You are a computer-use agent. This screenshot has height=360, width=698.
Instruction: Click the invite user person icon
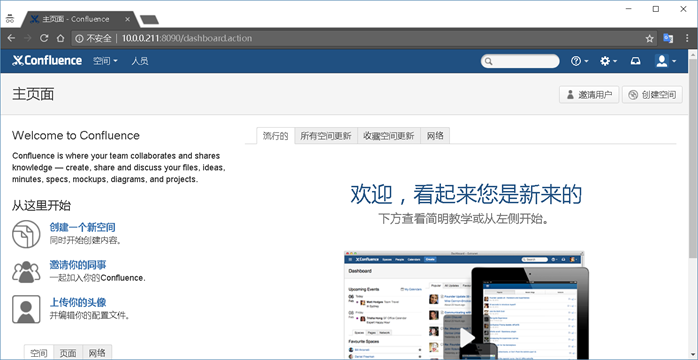coord(570,94)
